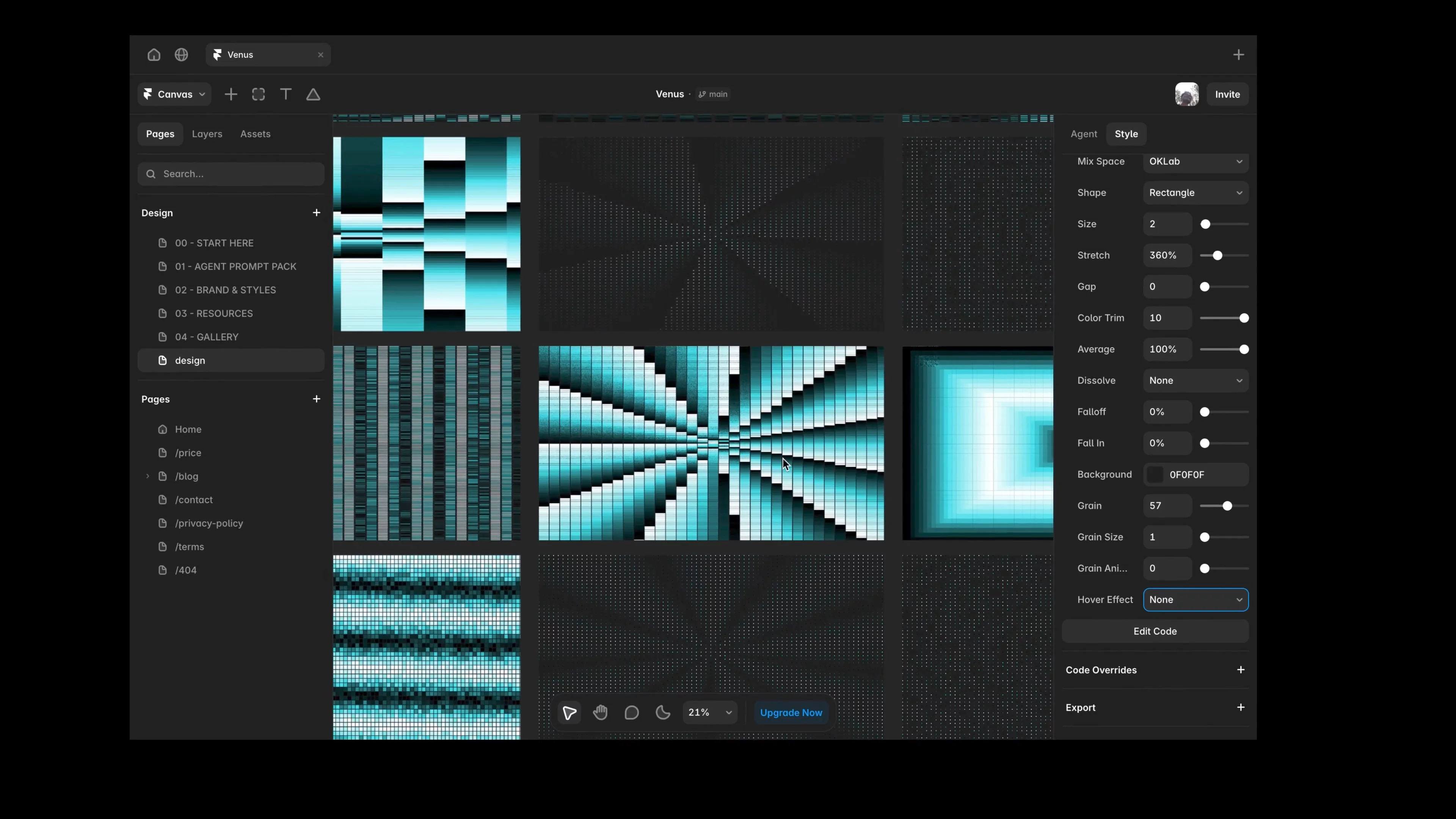The width and height of the screenshot is (1456, 819).
Task: Select the pointer tool in bottom toolbar
Action: click(569, 713)
